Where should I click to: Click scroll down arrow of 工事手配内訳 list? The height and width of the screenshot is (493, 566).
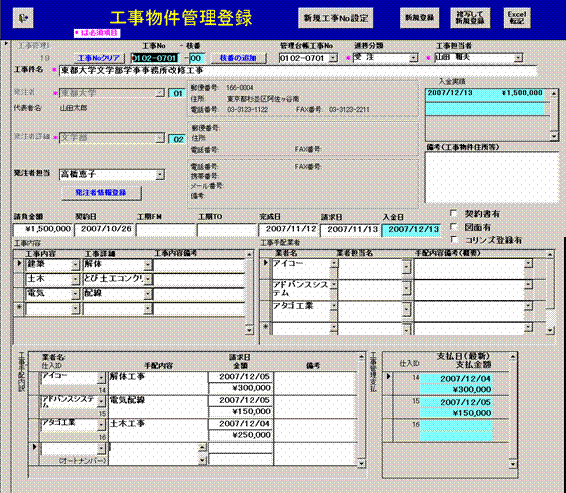(x=361, y=463)
